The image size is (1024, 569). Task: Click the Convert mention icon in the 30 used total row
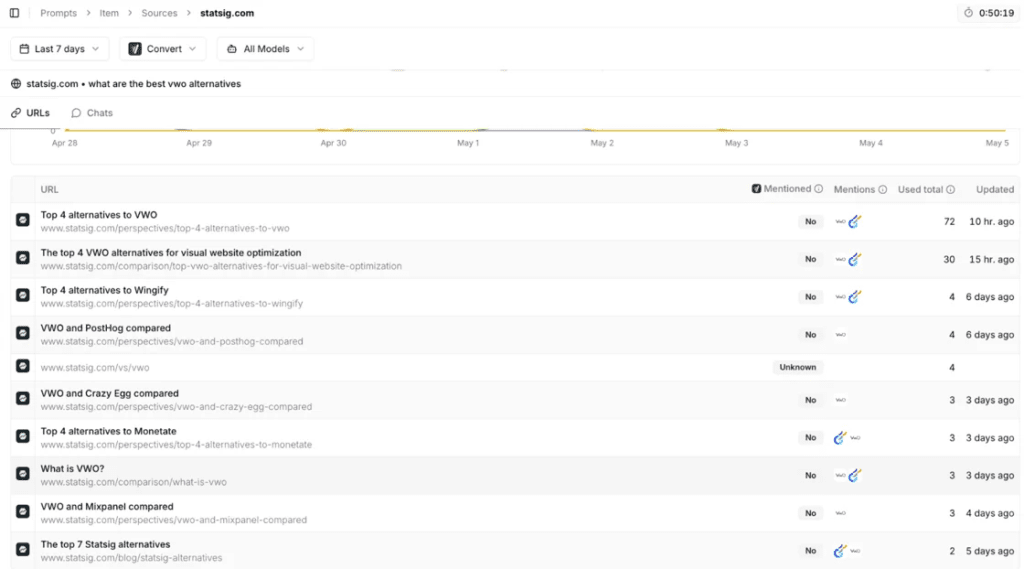point(855,259)
